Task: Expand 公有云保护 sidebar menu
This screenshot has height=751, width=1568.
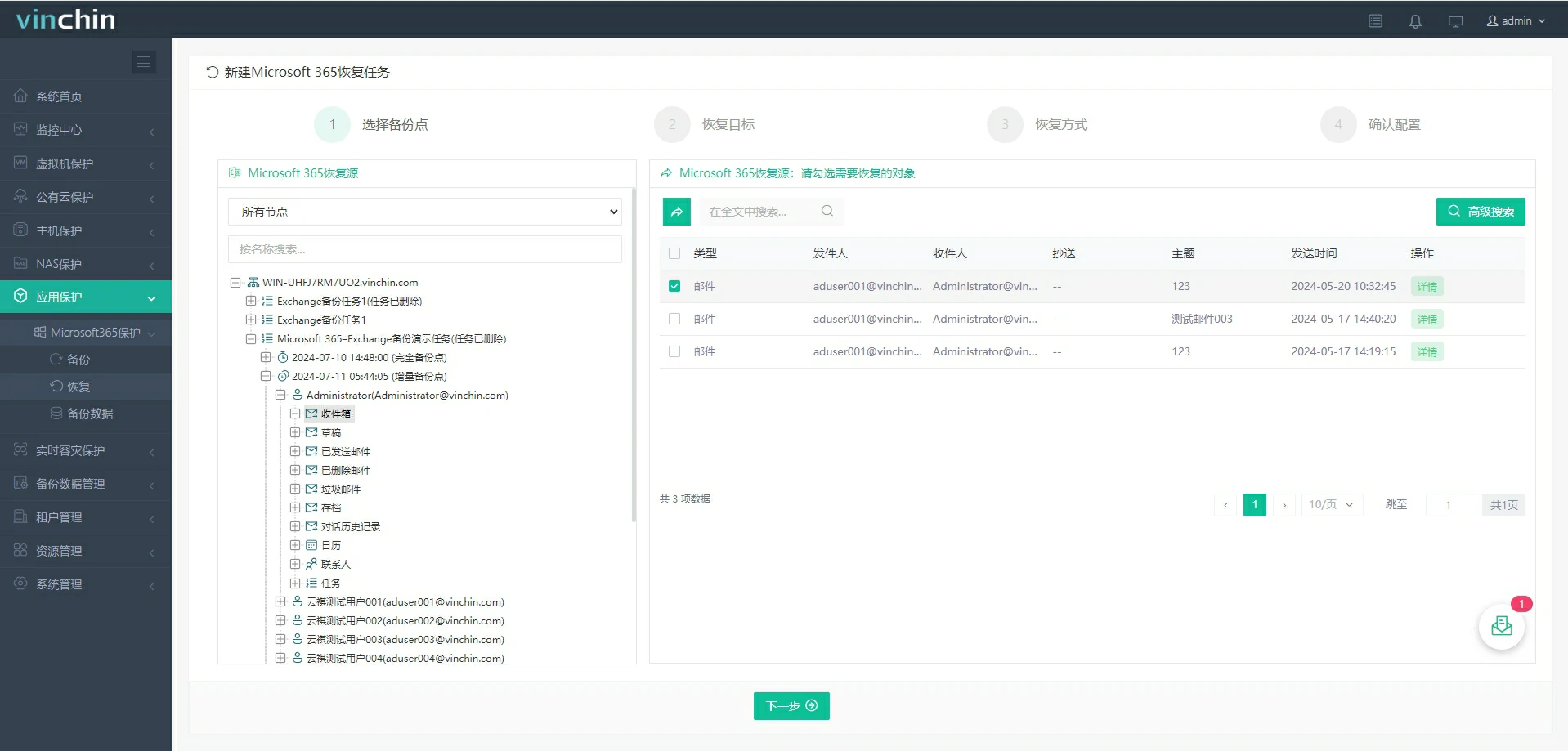Action: click(86, 197)
